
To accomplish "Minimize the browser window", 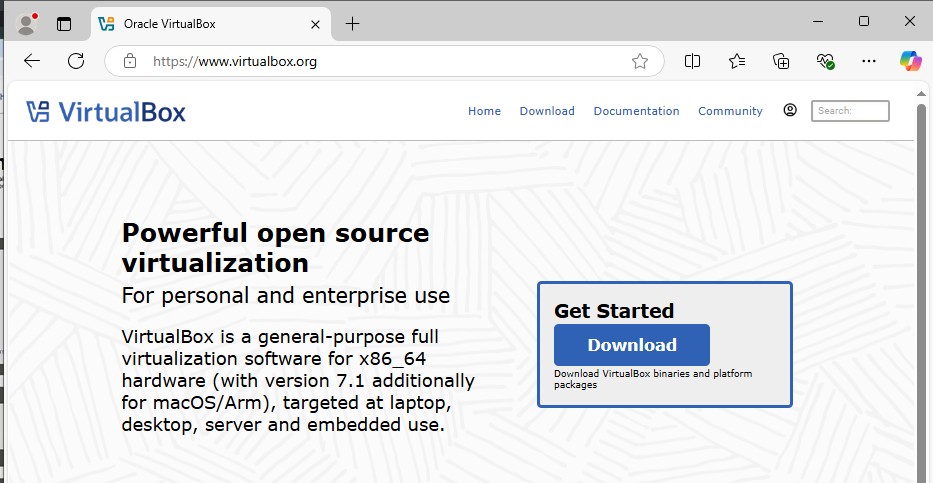I will [819, 21].
